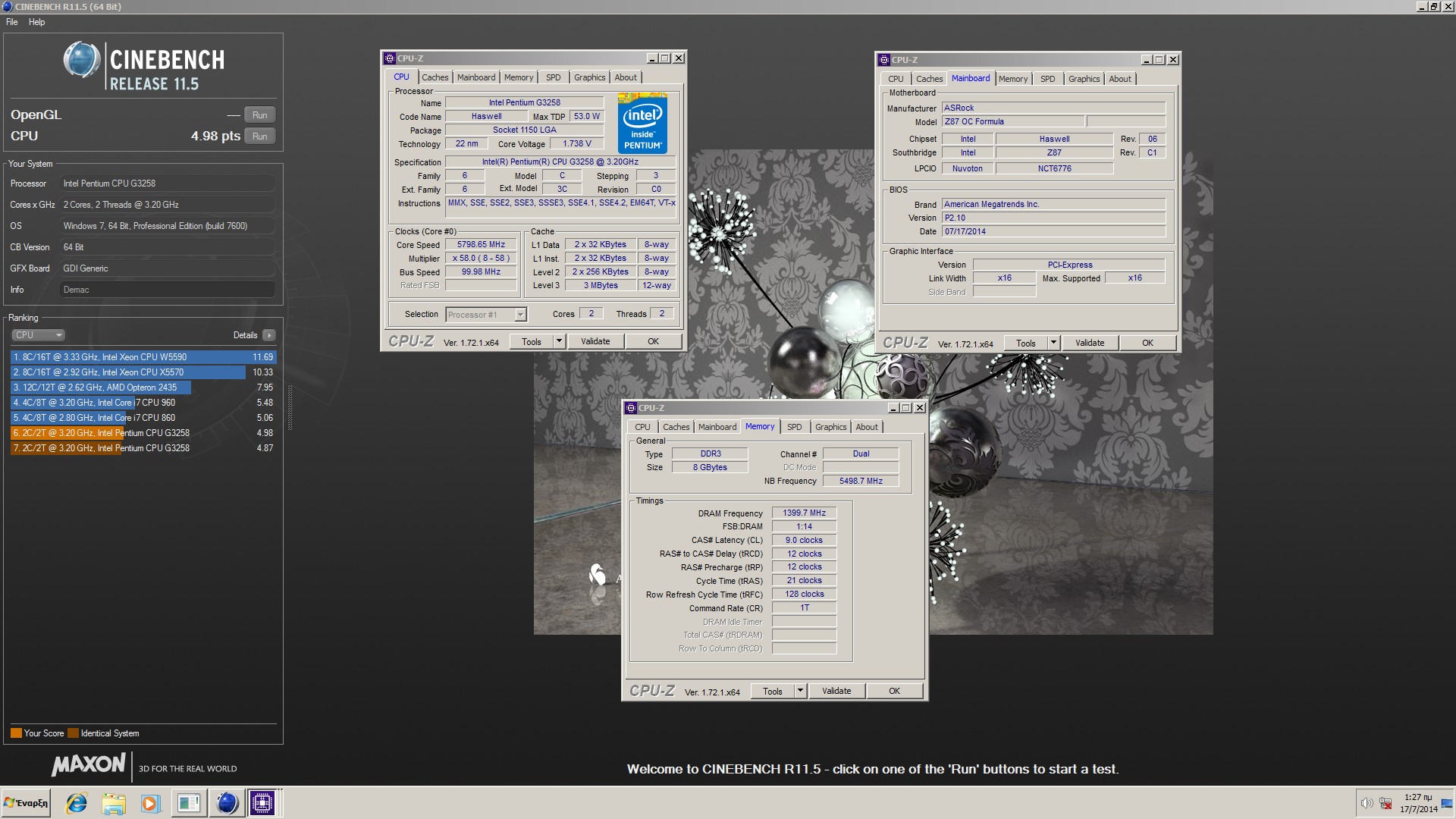
Task: Click CPU-Z title icon of CPU tab window
Action: pyautogui.click(x=390, y=58)
